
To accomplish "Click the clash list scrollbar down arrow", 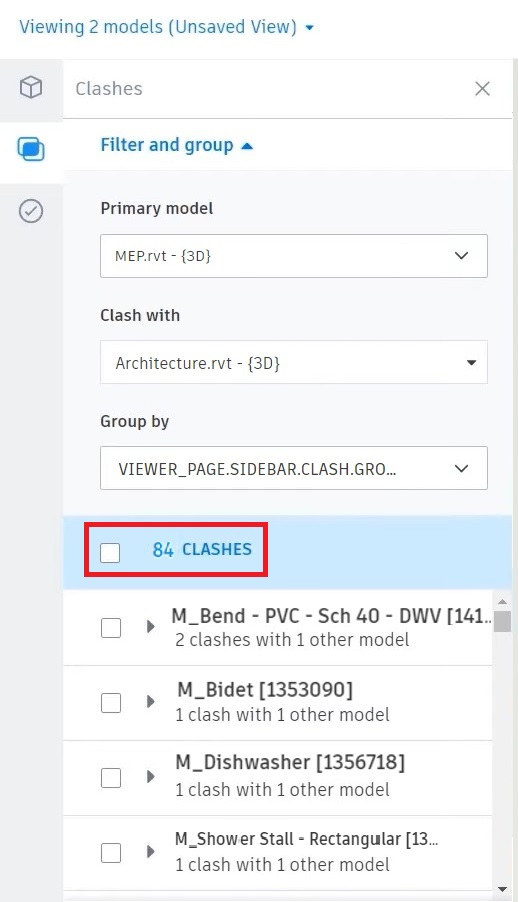I will click(x=502, y=890).
